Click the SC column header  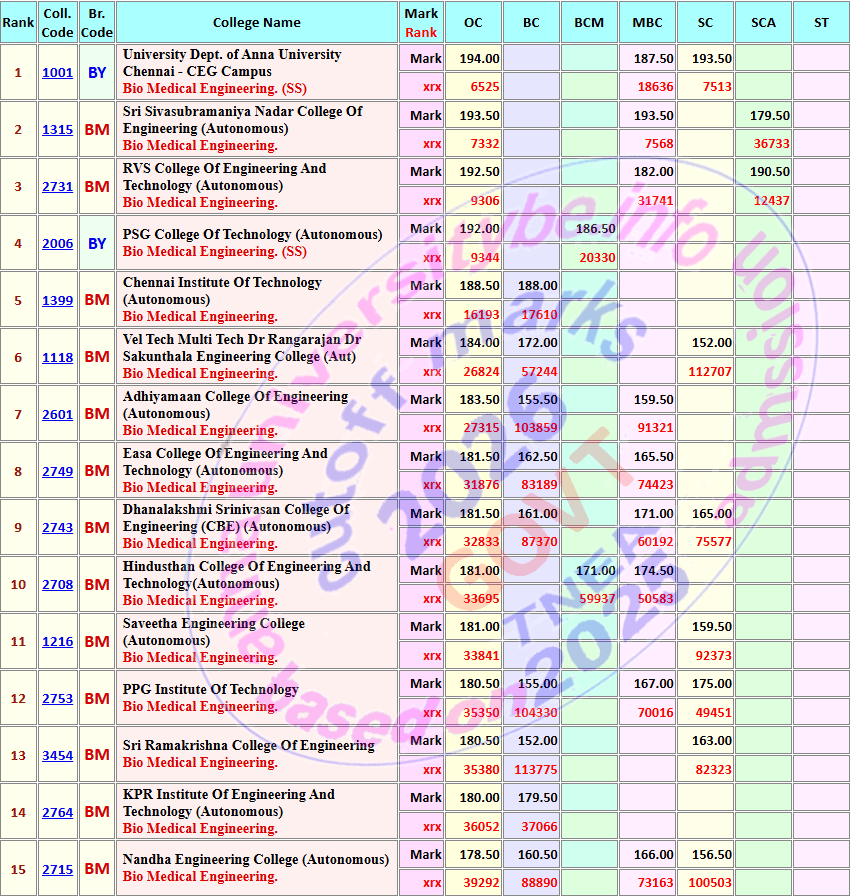click(x=705, y=22)
